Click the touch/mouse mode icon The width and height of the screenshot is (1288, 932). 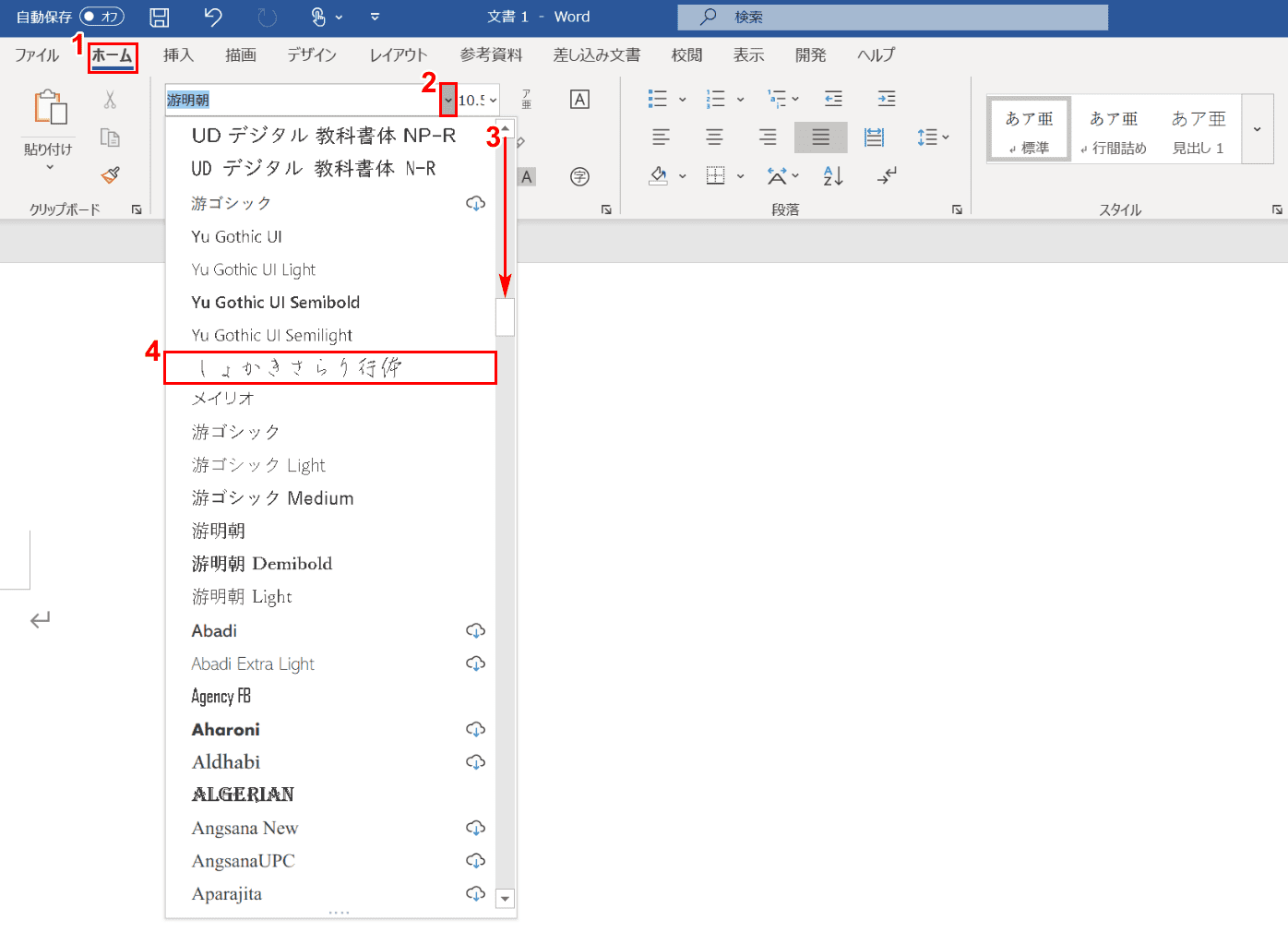pyautogui.click(x=318, y=17)
